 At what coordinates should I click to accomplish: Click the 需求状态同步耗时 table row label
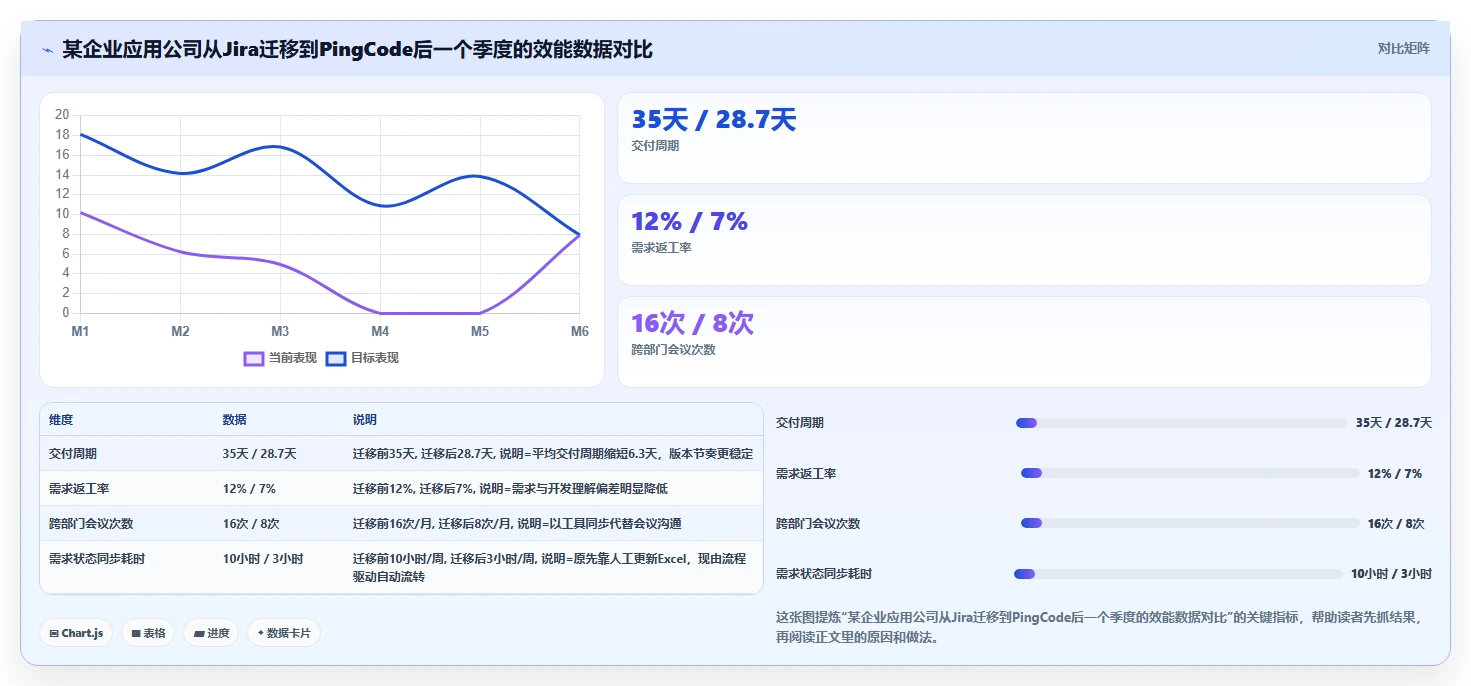coord(97,559)
